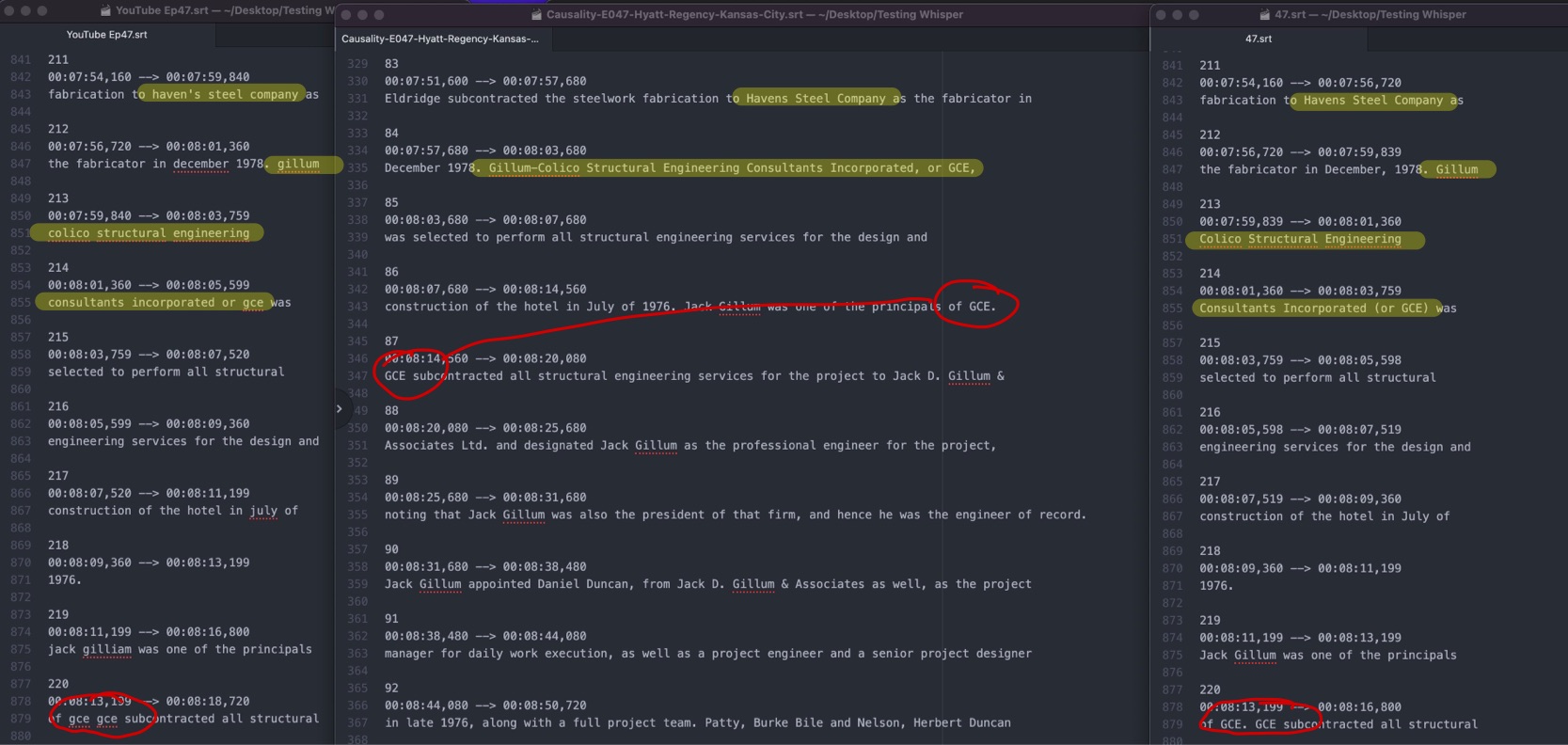Zoom the Causality-E047 window using the green button
This screenshot has height=745, width=1568.
(379, 15)
